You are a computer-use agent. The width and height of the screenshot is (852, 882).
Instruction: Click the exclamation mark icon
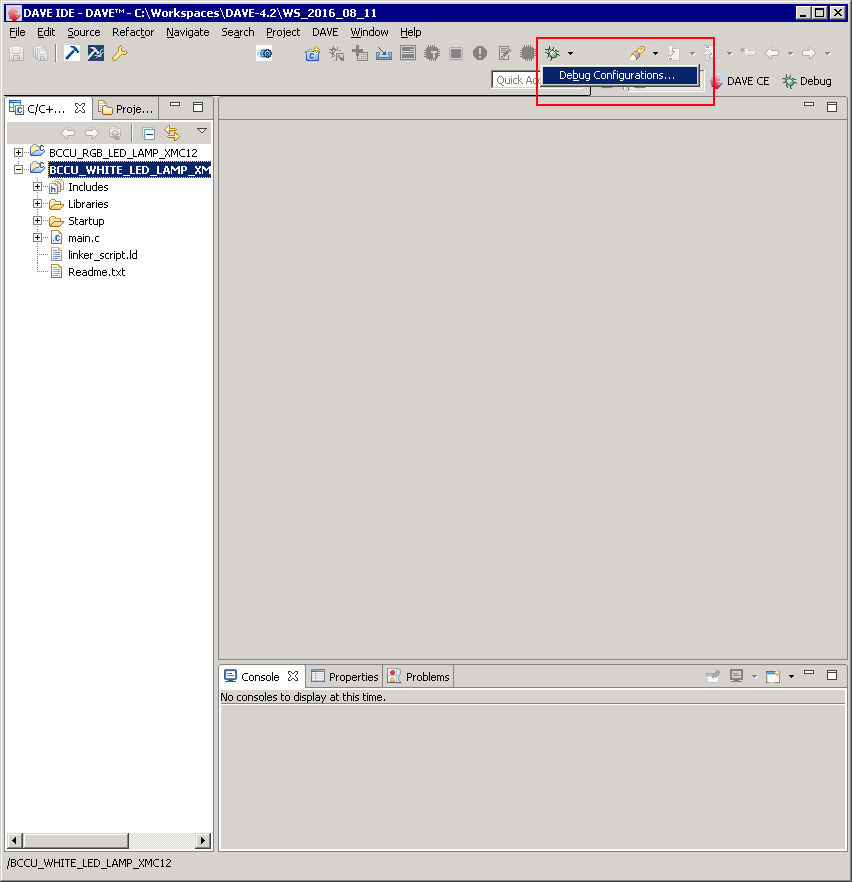tap(480, 53)
